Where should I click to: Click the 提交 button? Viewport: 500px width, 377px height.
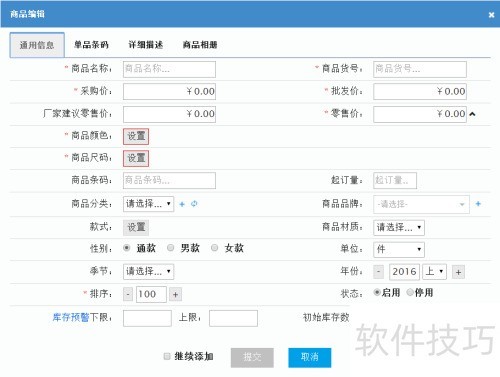[x=252, y=358]
